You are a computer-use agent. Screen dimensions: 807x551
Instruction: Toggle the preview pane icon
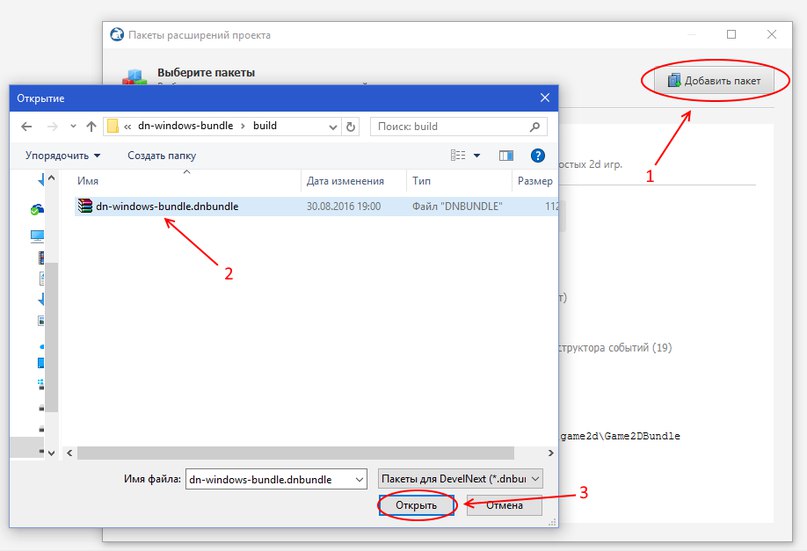506,155
